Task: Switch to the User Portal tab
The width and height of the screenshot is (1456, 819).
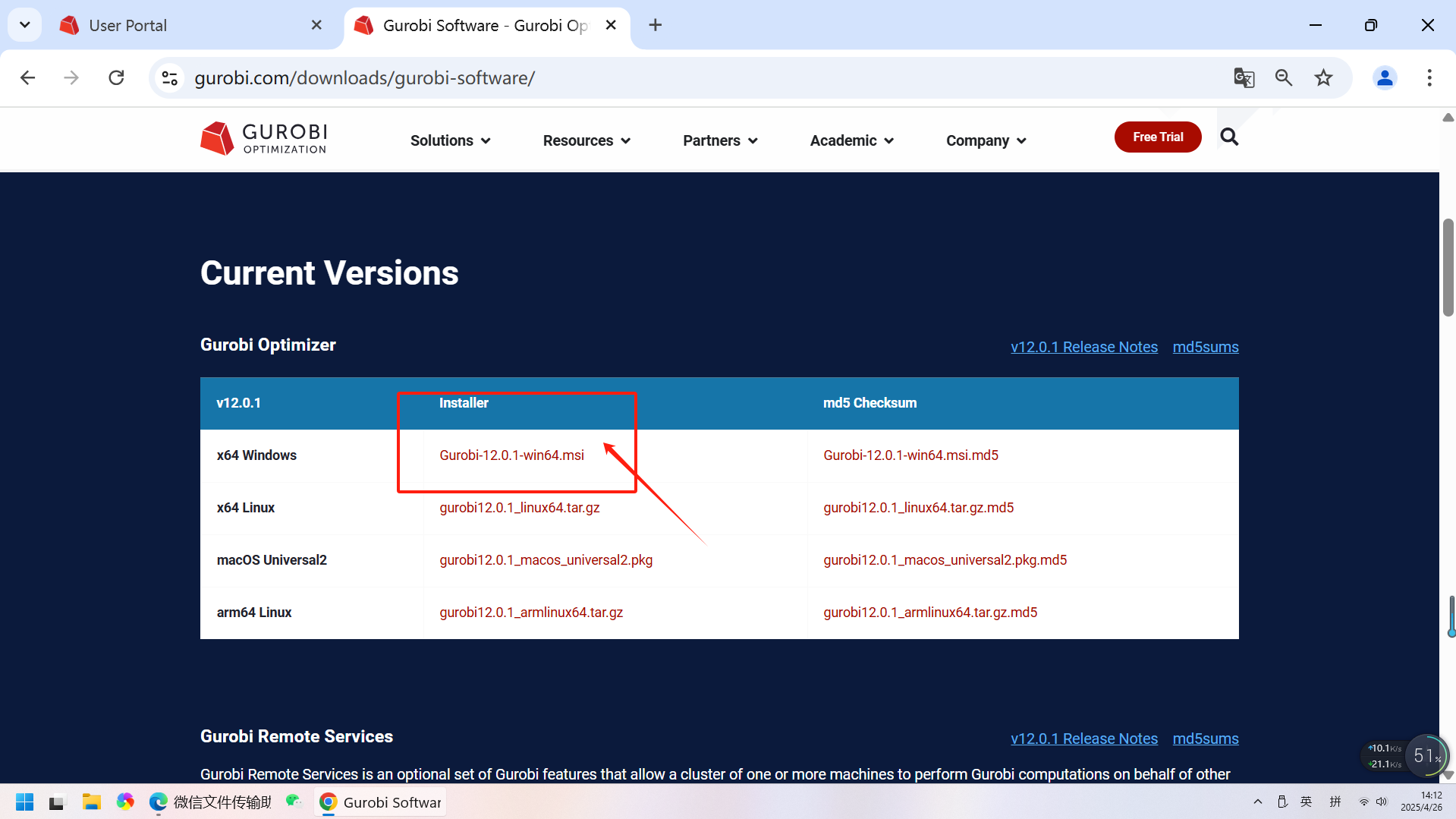Action: click(188, 25)
